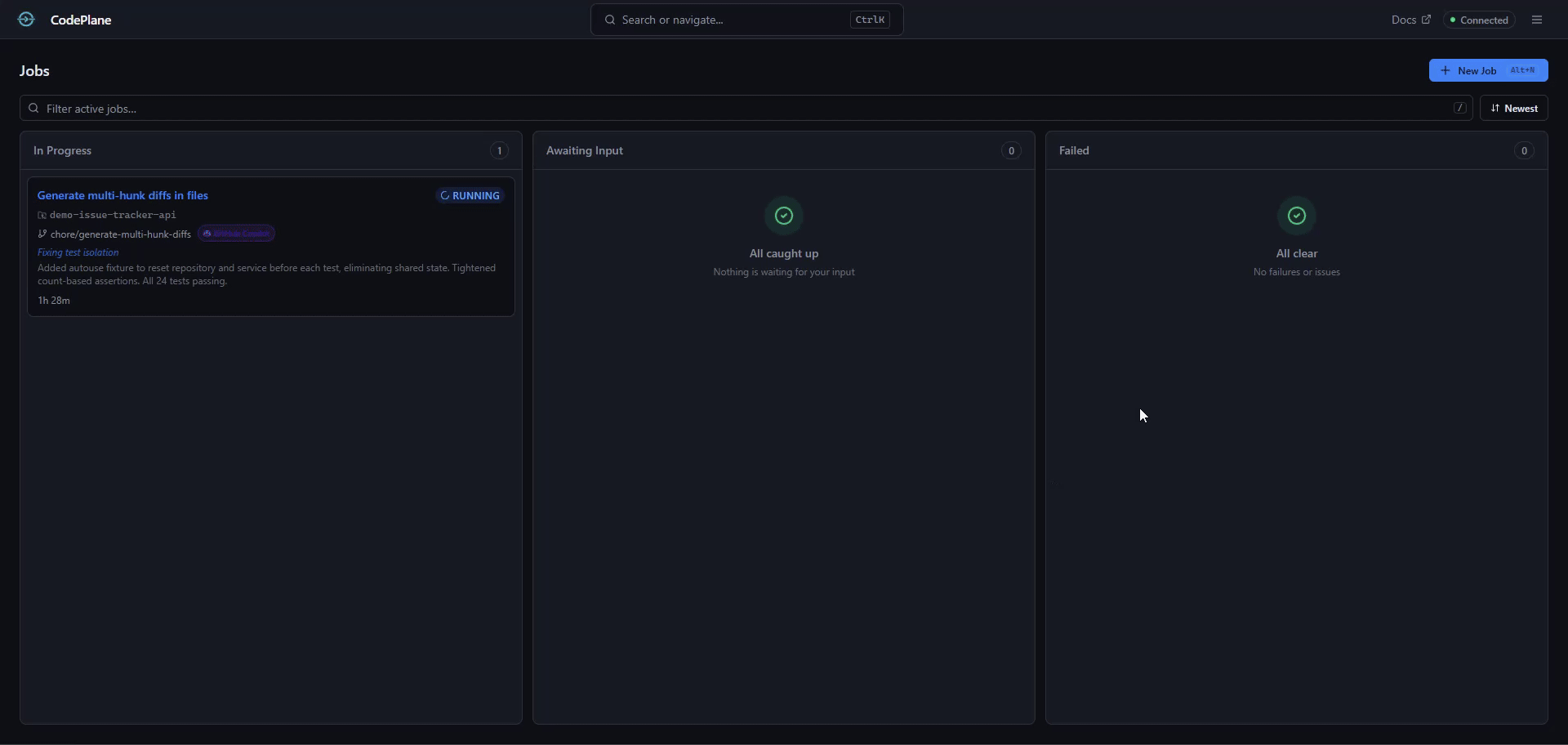
Task: Open the Newest sort dropdown
Action: (1513, 109)
